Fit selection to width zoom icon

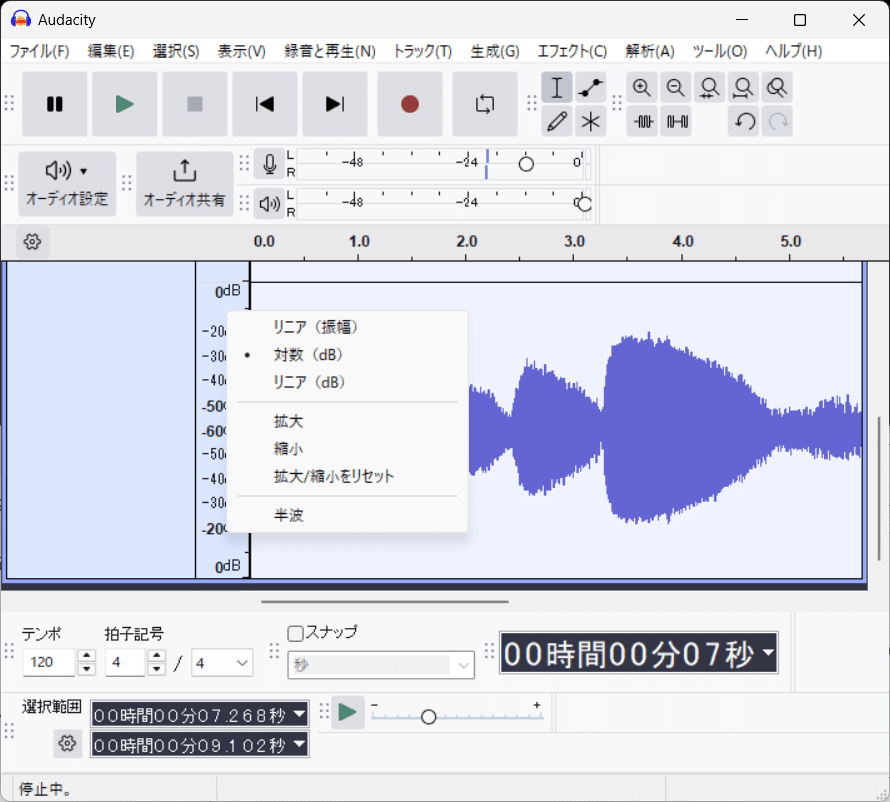point(710,87)
